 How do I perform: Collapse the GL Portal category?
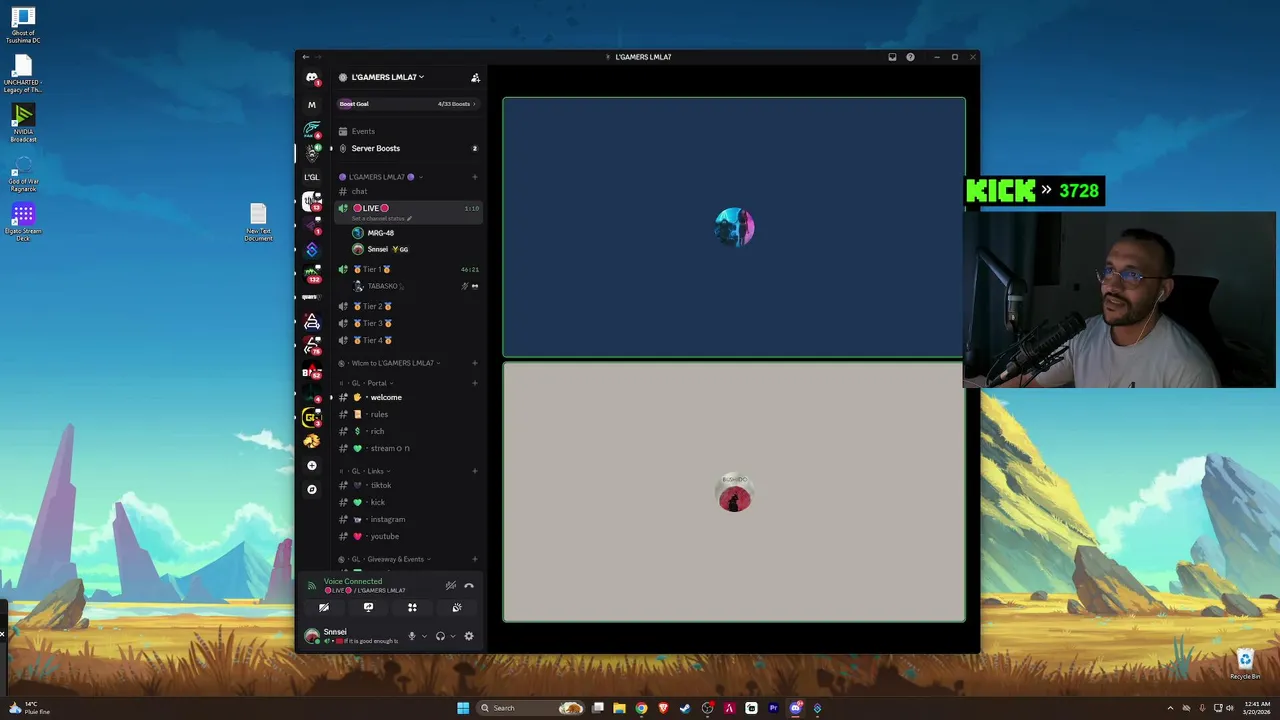(x=366, y=383)
